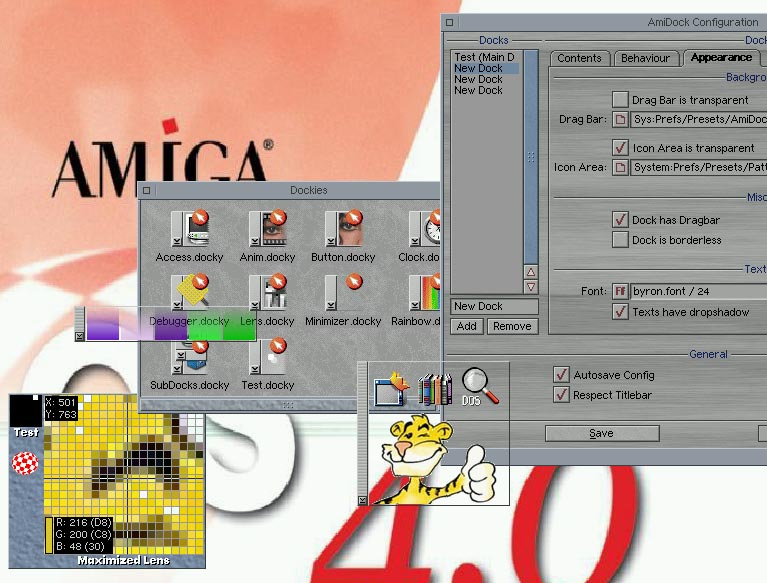
Task: Click the docks list scroll down arrow
Action: (531, 287)
